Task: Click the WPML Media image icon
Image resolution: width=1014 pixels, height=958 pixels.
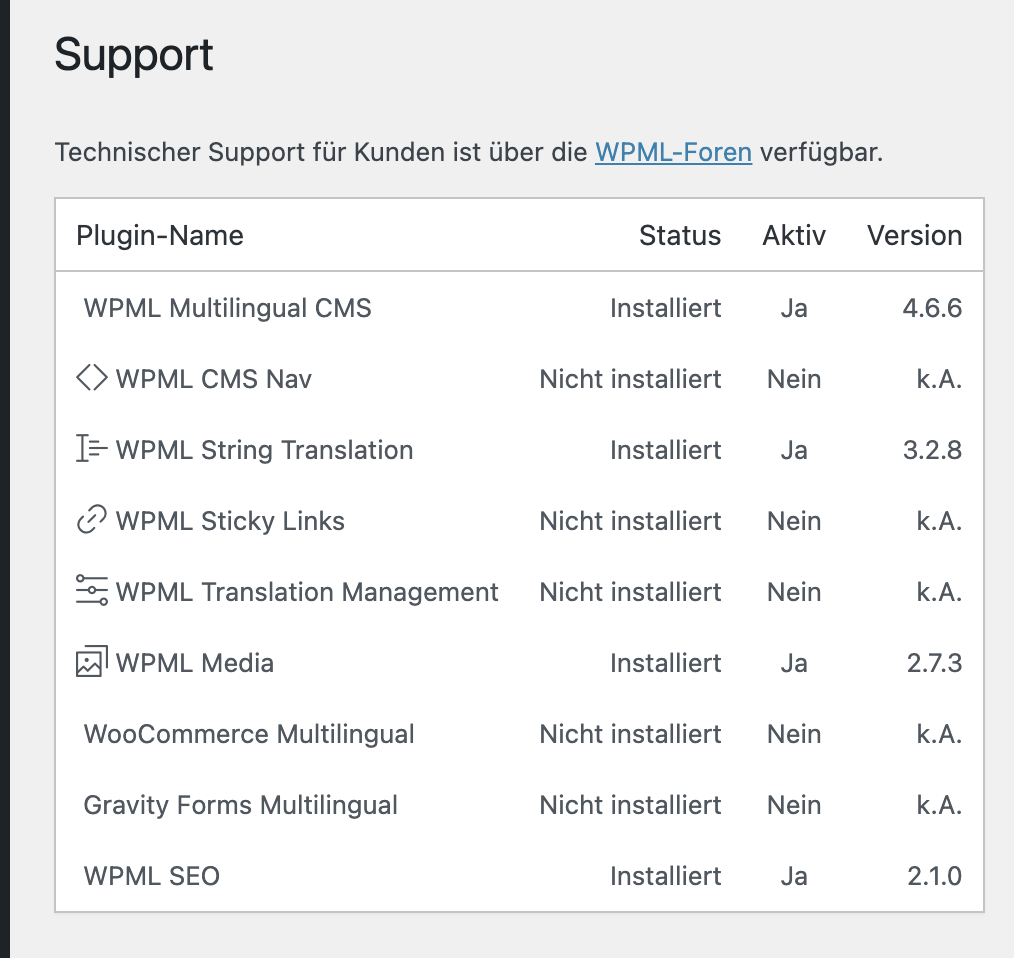Action: click(92, 661)
